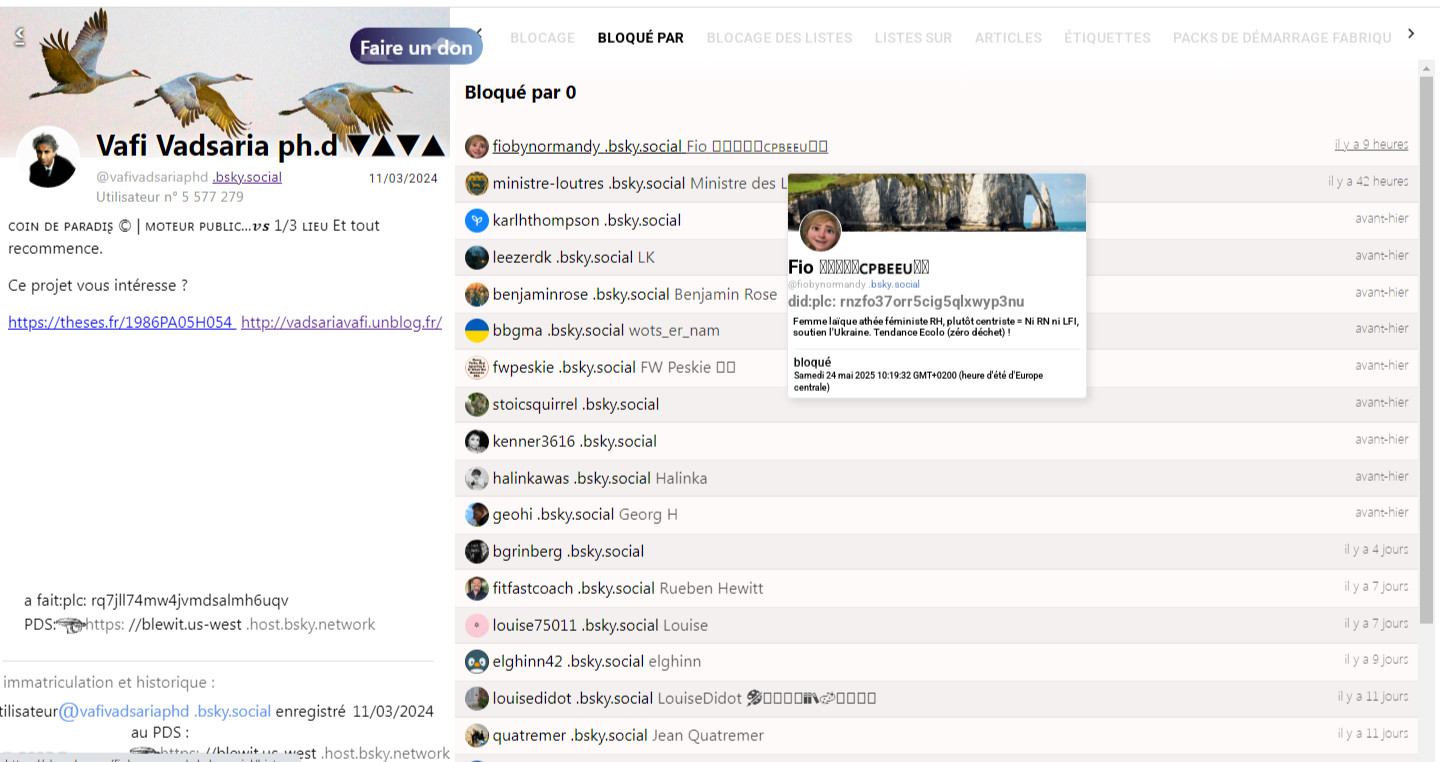Open the vadsariavafi.unblog.fr link
The height and width of the screenshot is (762, 1440).
click(341, 322)
